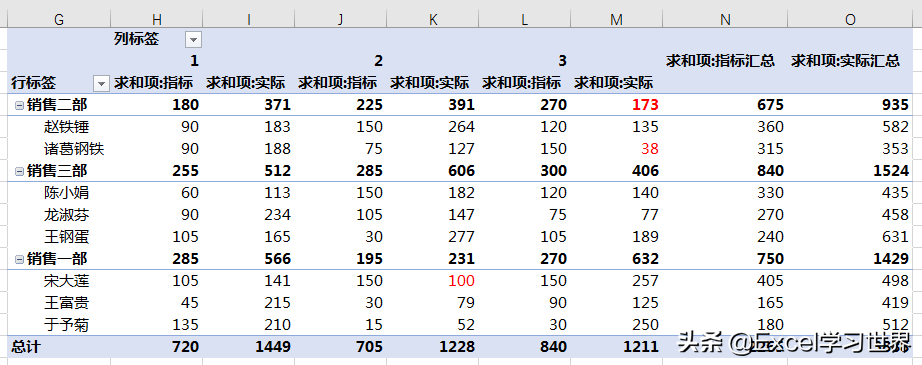
Task: Select the 750 cell for 销售一部
Action: 725,259
